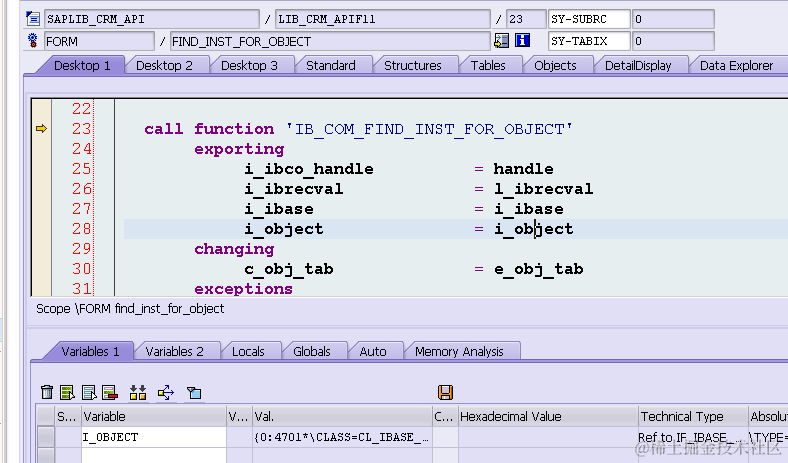Viewport: 788px width, 463px height.
Task: Click the 'exceptions' keyword on line 31
Action: tap(243, 289)
